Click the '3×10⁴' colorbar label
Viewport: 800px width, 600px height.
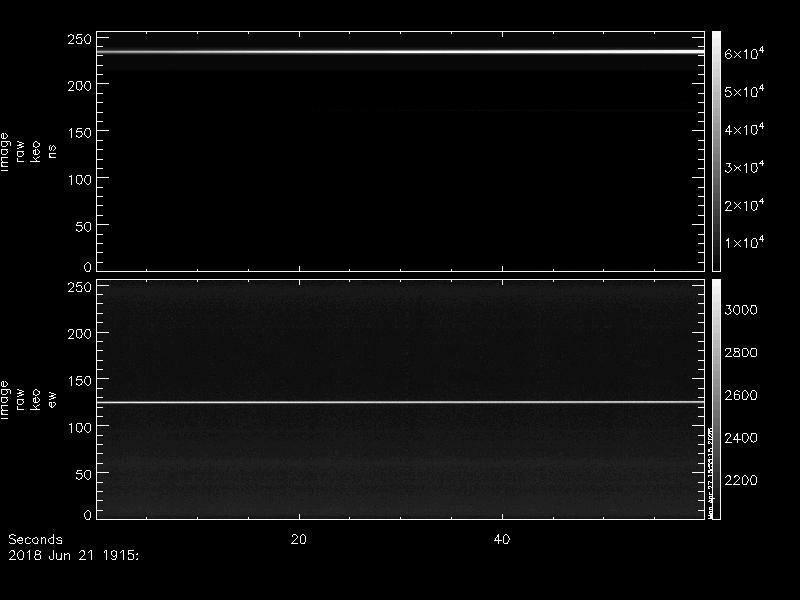pos(744,167)
